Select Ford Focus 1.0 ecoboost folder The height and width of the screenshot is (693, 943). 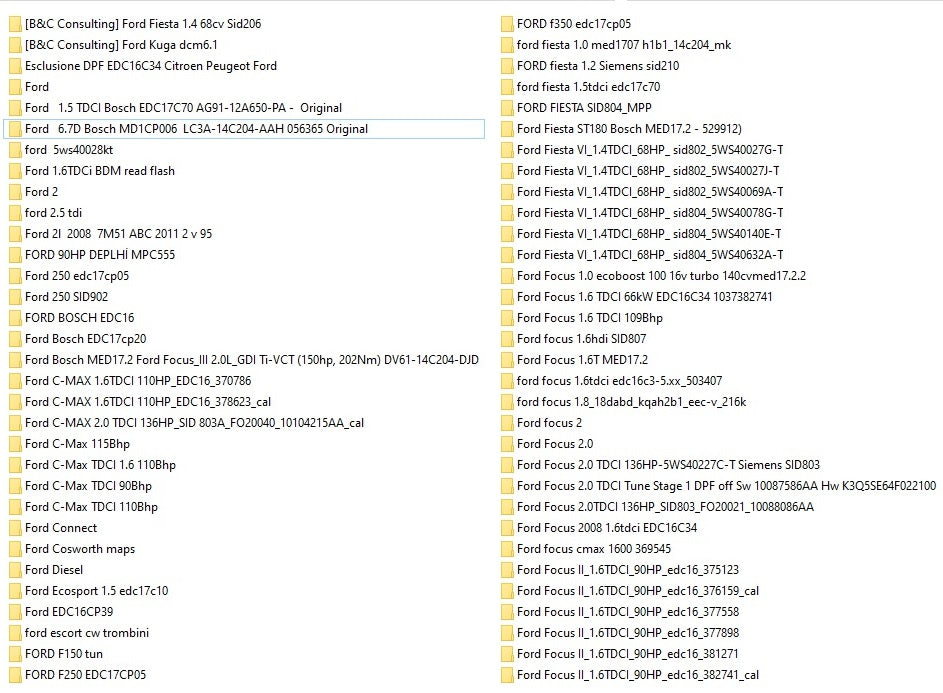660,276
